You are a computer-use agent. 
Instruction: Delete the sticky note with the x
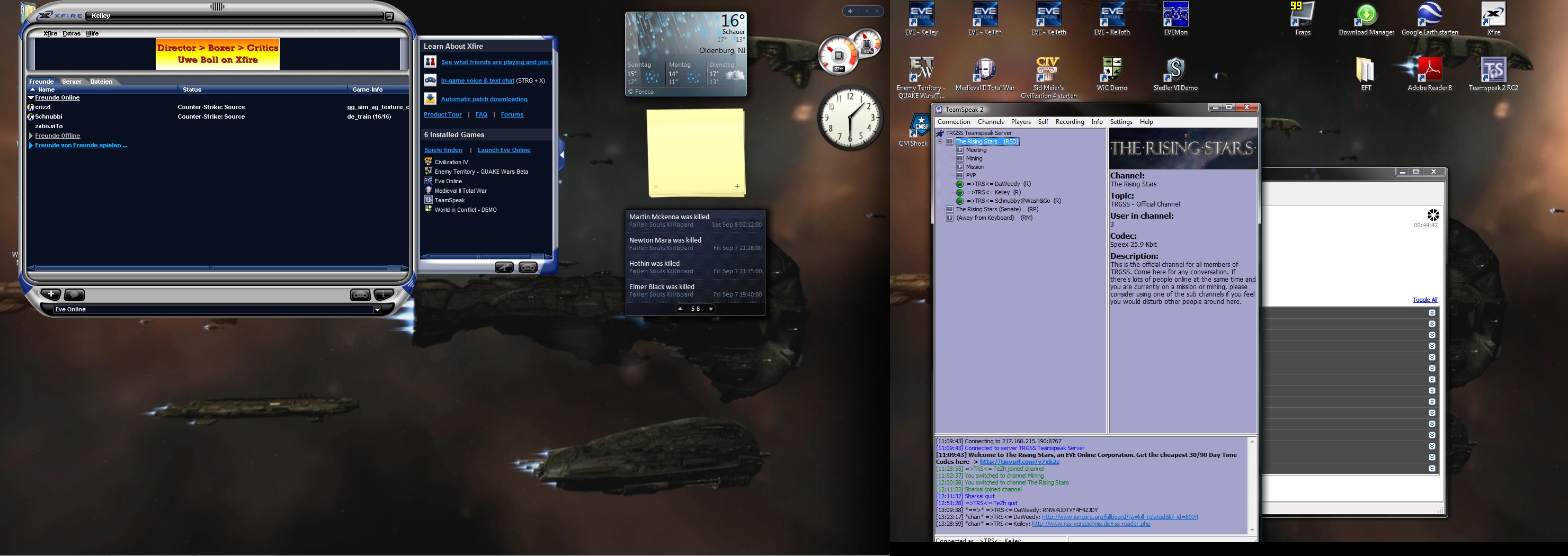pyautogui.click(x=656, y=187)
